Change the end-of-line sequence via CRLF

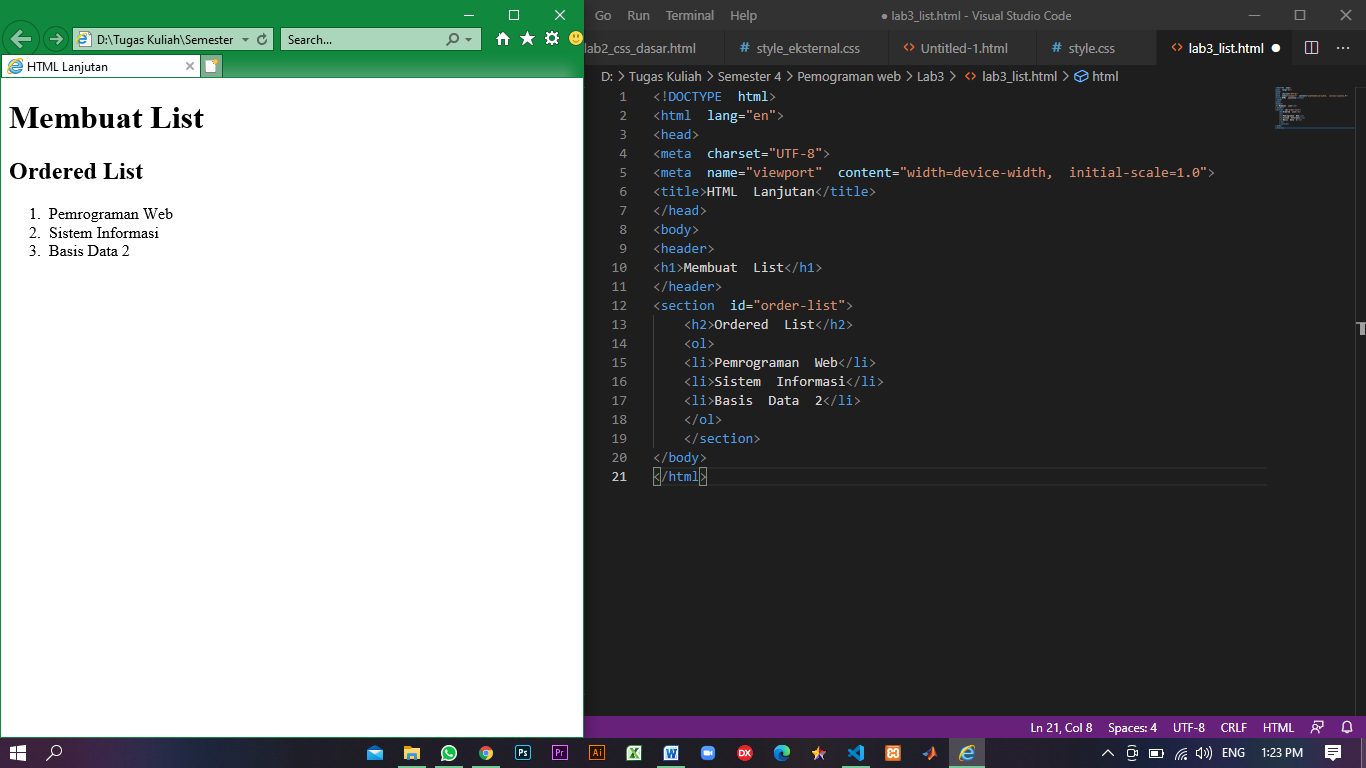click(1234, 727)
